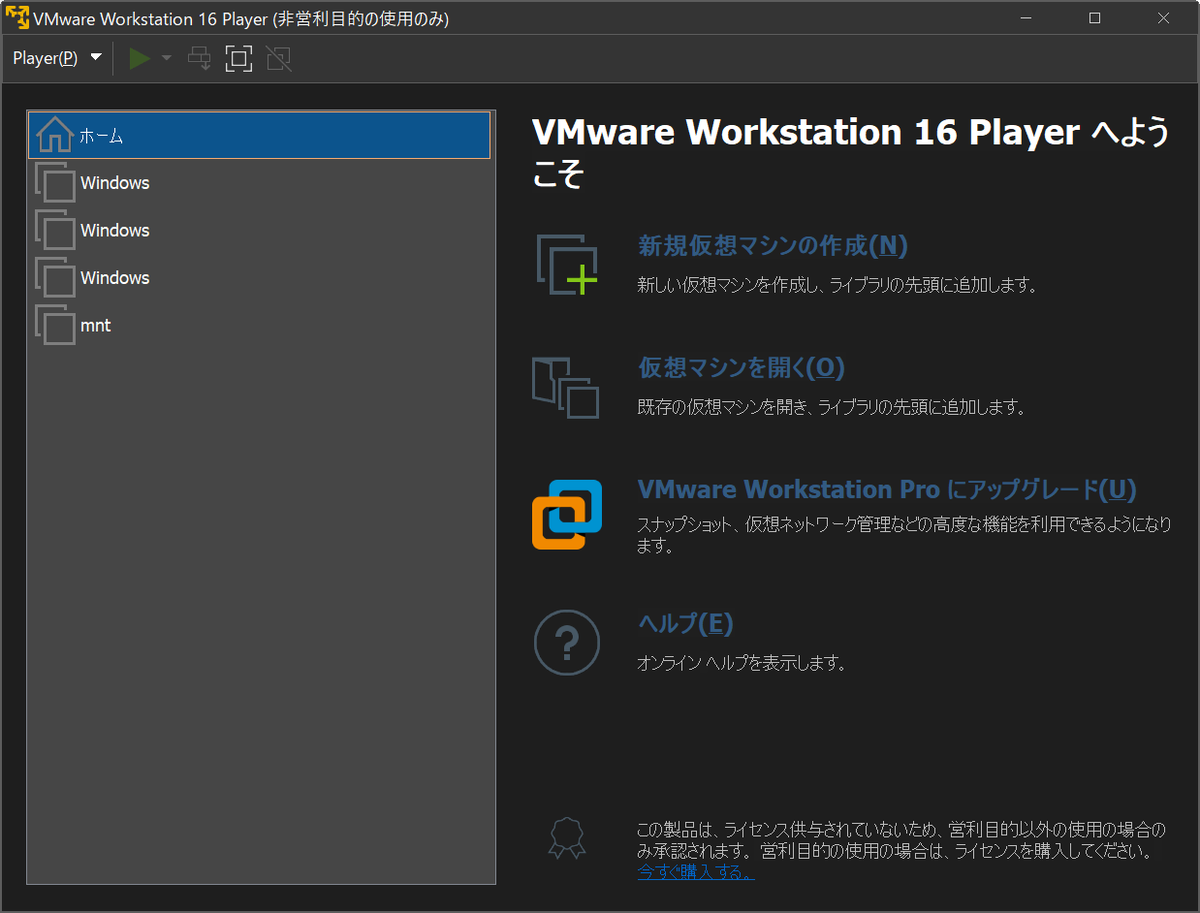
Task: Enter full screen mode via toolbar icon
Action: 238,58
